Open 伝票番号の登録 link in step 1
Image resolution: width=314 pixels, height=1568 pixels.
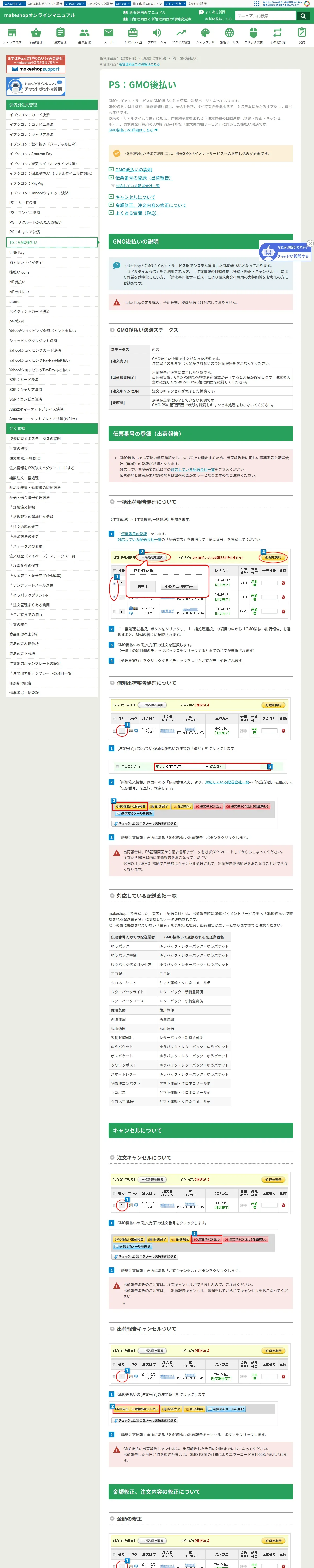(x=134, y=534)
